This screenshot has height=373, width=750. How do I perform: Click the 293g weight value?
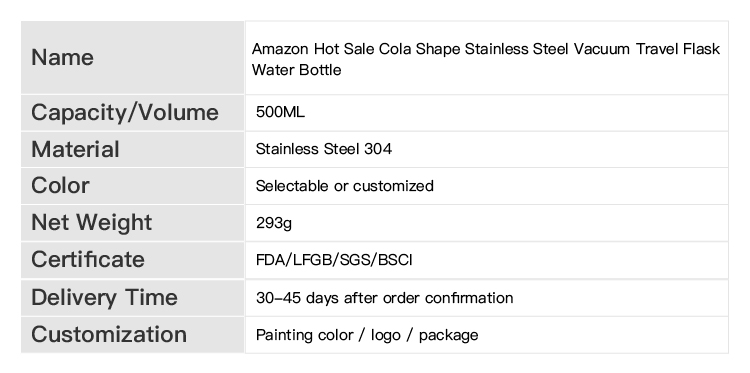pos(274,223)
